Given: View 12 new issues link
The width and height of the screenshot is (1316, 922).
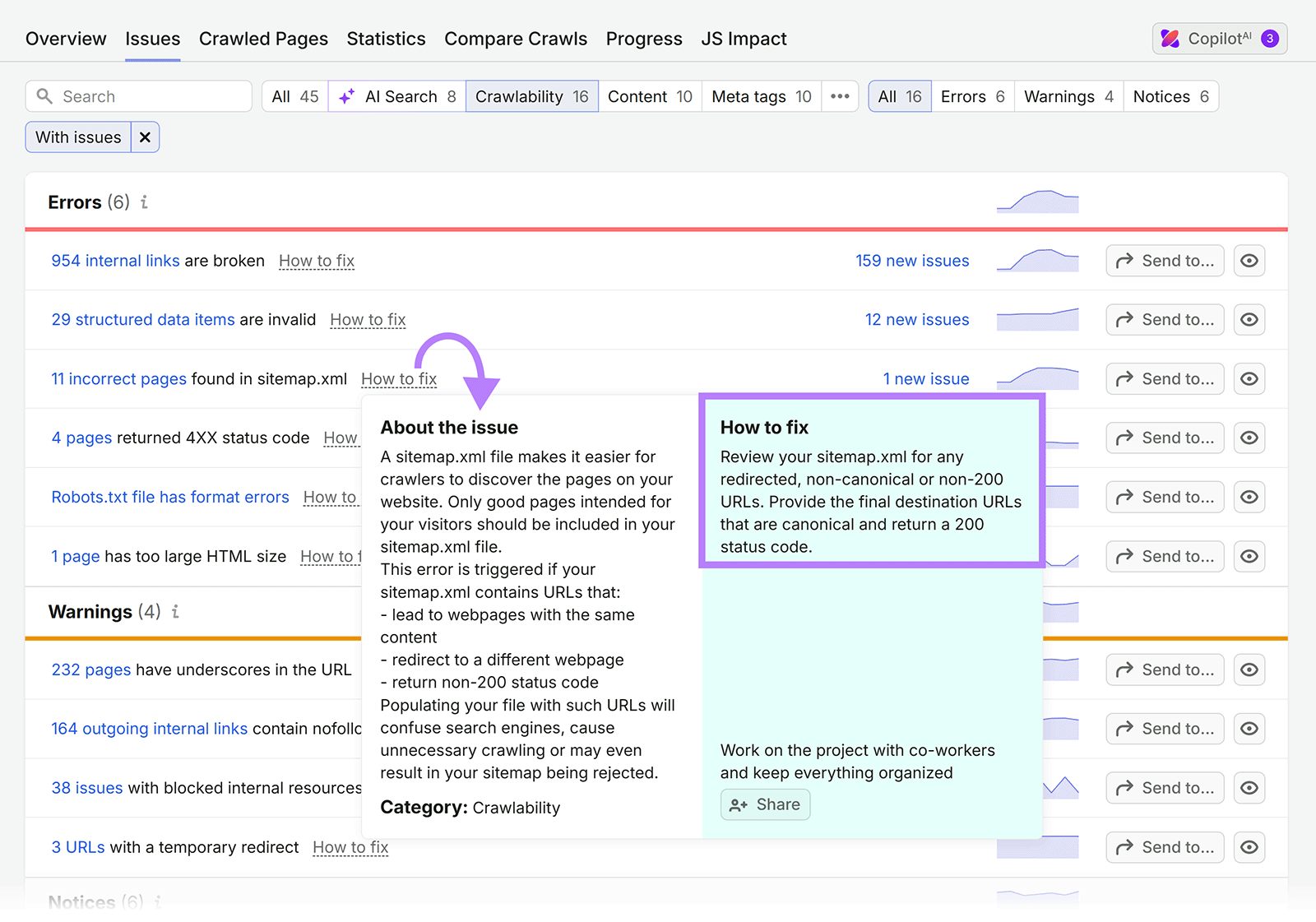Looking at the screenshot, I should click(917, 320).
